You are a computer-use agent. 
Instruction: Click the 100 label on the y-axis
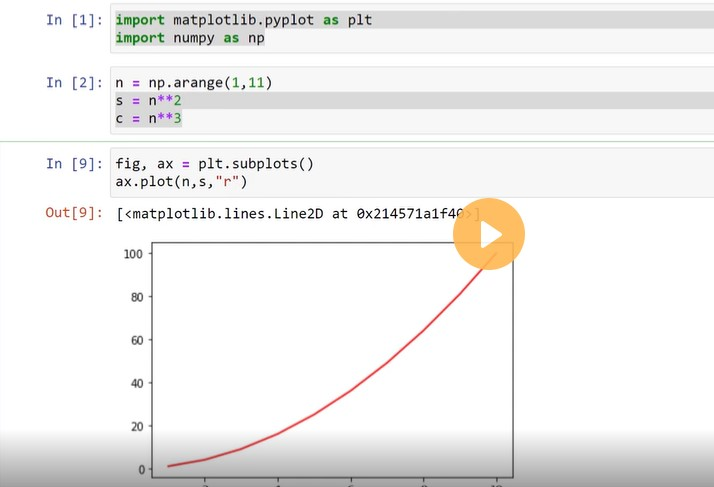point(132,254)
